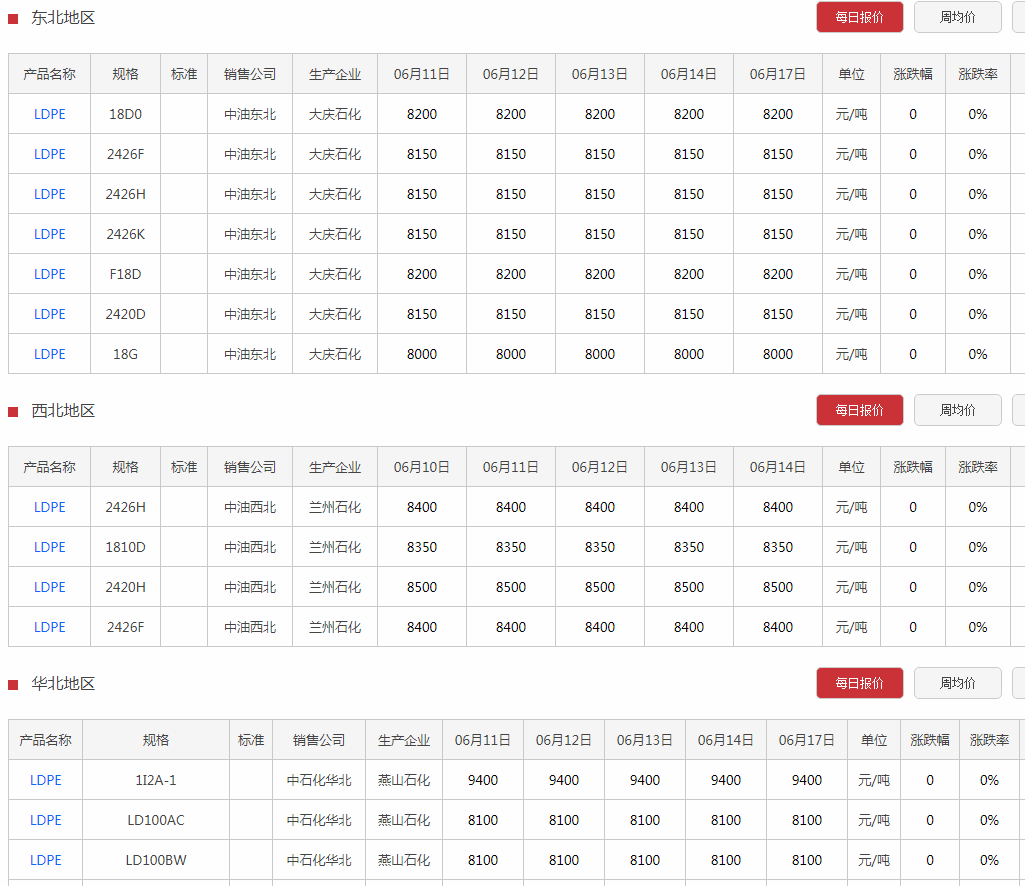The height and width of the screenshot is (886, 1025).
Task: Switch to 周均价 tab in 东北地区 section
Action: pyautogui.click(x=957, y=17)
